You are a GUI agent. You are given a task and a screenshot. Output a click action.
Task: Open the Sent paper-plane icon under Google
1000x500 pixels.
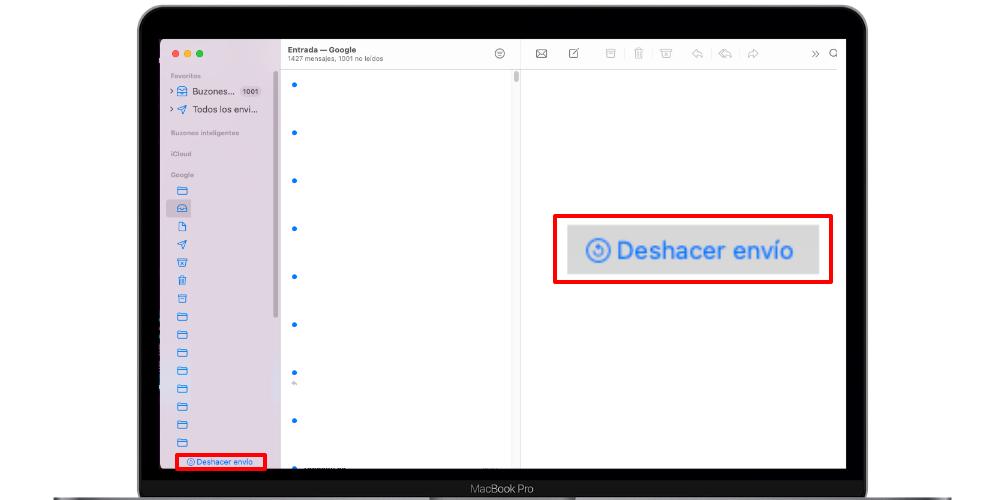(182, 244)
